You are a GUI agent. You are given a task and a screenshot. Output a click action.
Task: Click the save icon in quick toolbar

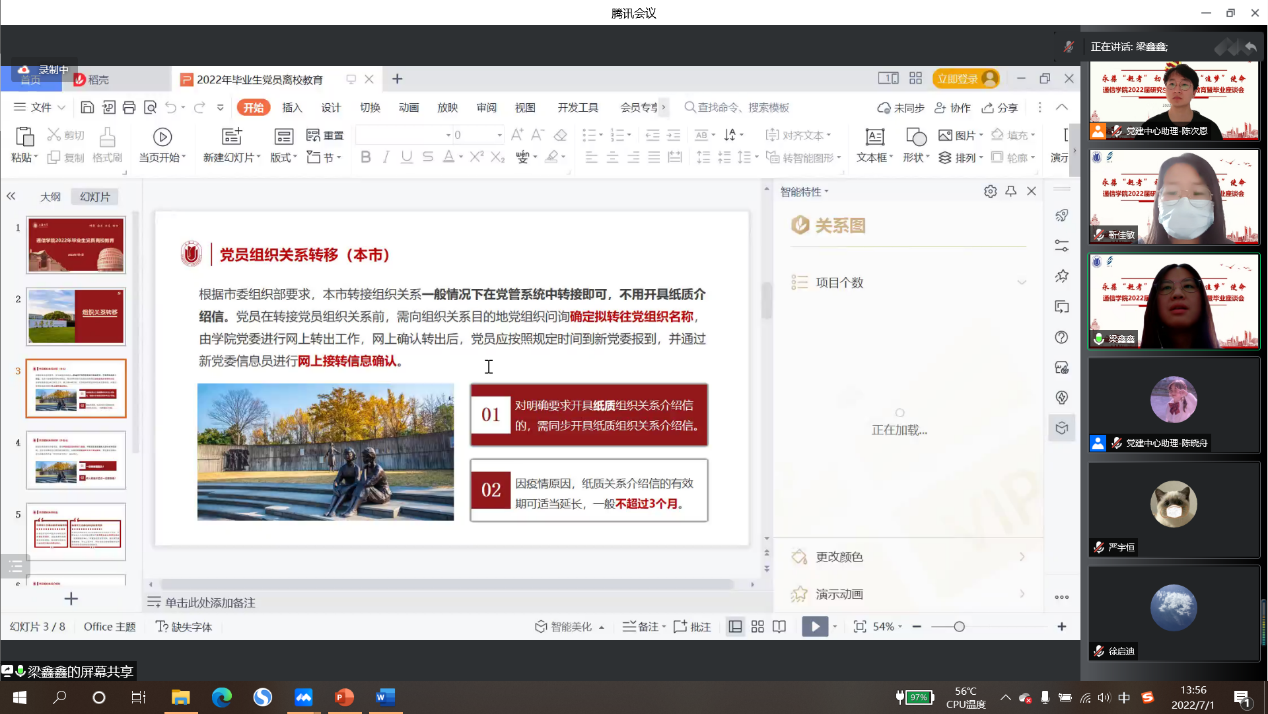(x=88, y=108)
